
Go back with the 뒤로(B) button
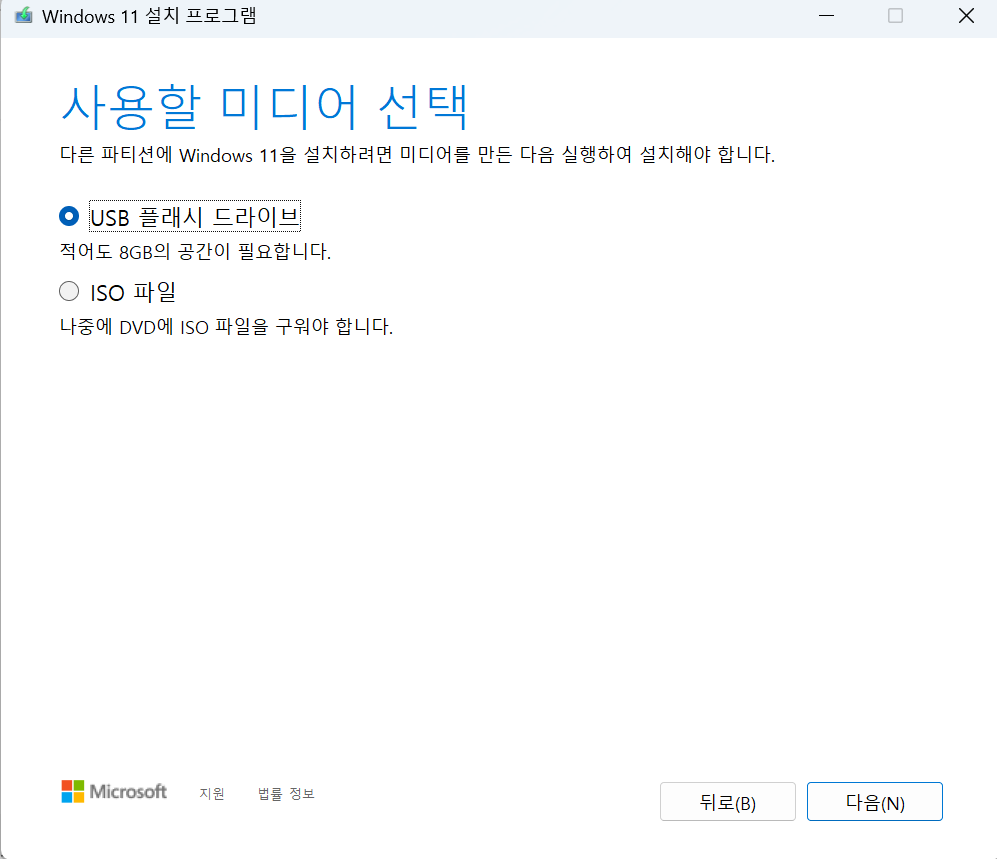(x=727, y=802)
